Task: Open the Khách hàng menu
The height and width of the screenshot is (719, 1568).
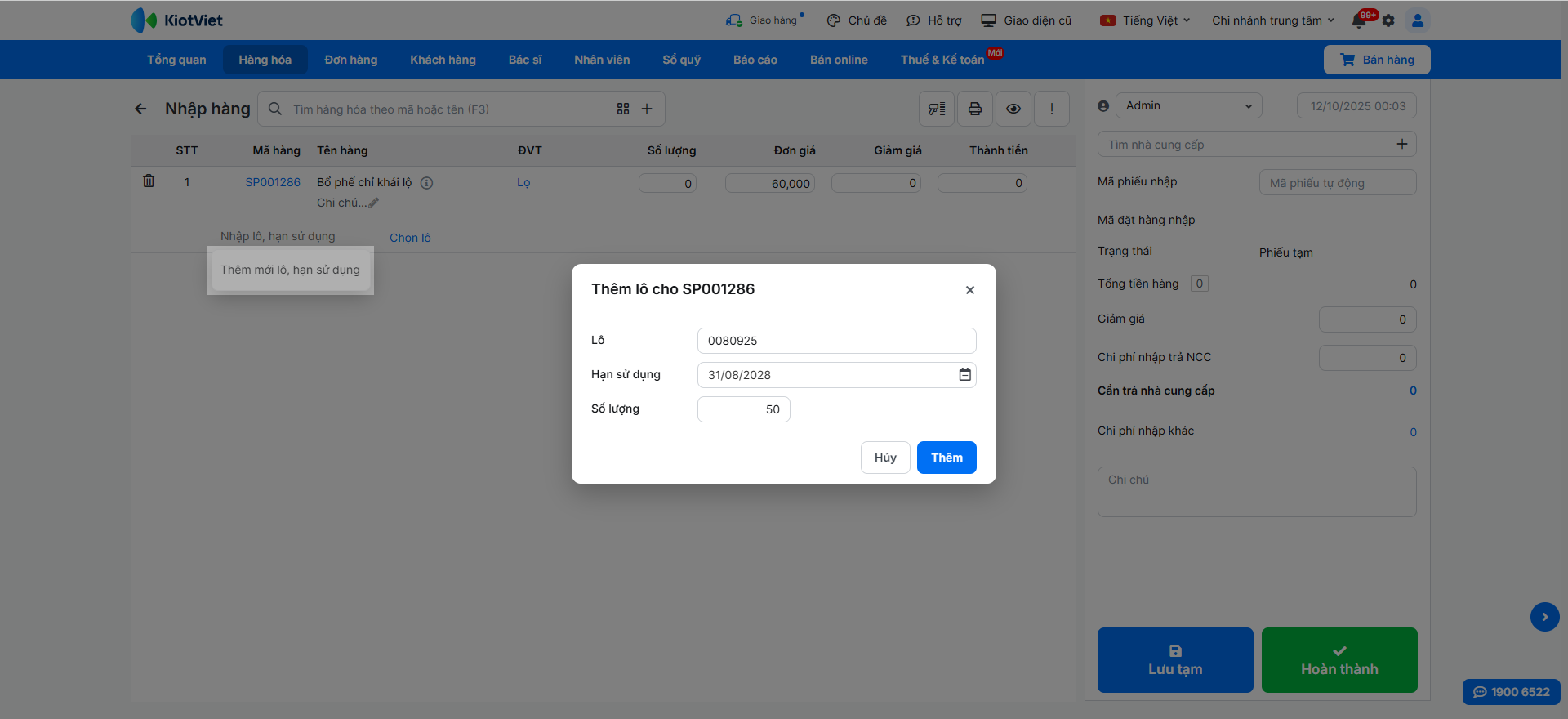Action: point(443,60)
